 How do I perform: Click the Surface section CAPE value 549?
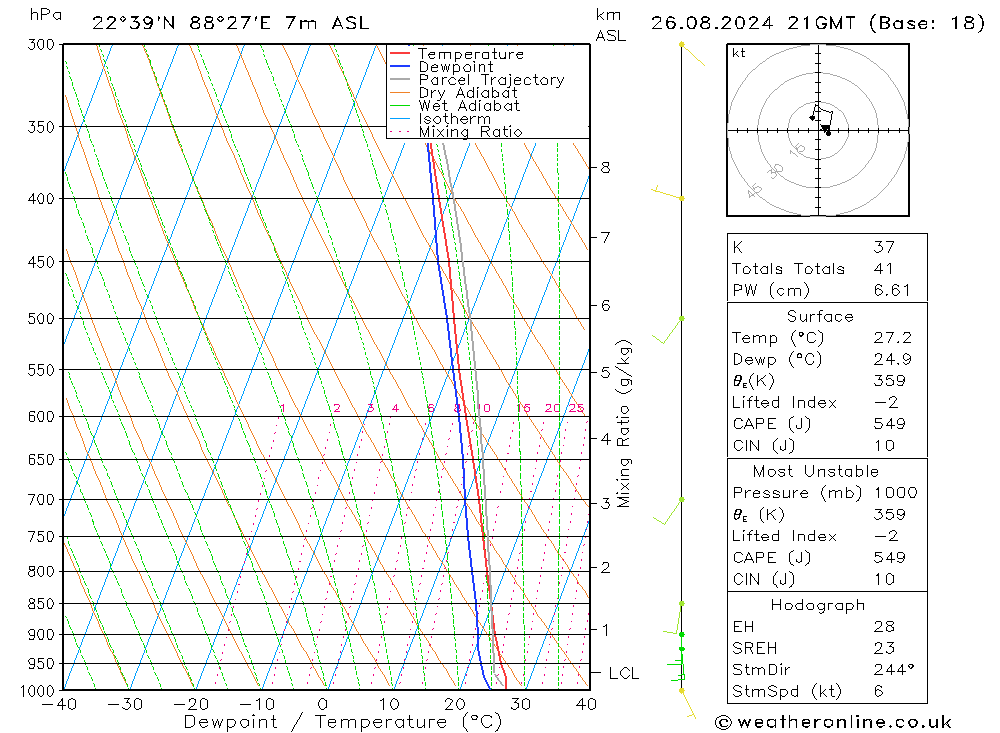click(x=890, y=424)
